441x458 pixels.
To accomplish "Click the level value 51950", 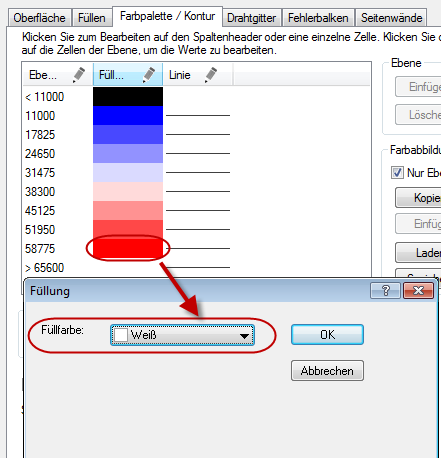I will [x=40, y=230].
